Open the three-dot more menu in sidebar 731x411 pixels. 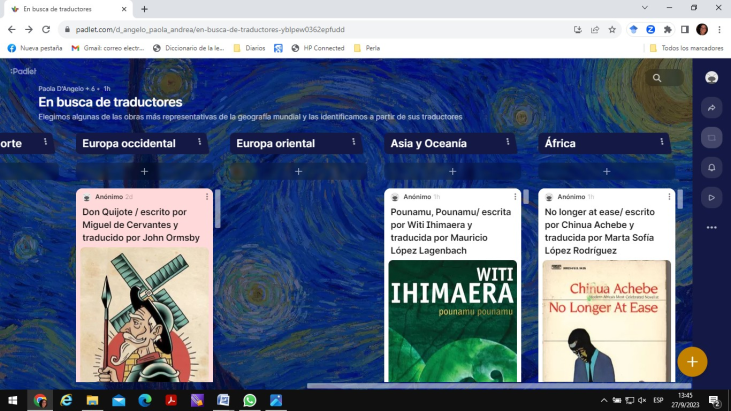(x=711, y=227)
